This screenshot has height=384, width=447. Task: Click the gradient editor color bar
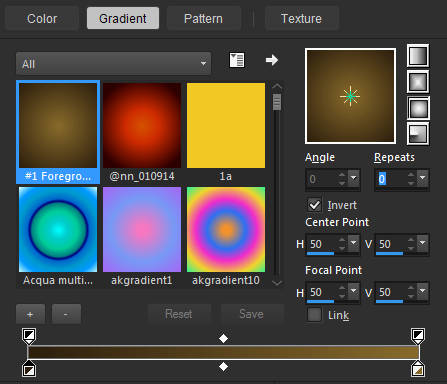tap(223, 352)
